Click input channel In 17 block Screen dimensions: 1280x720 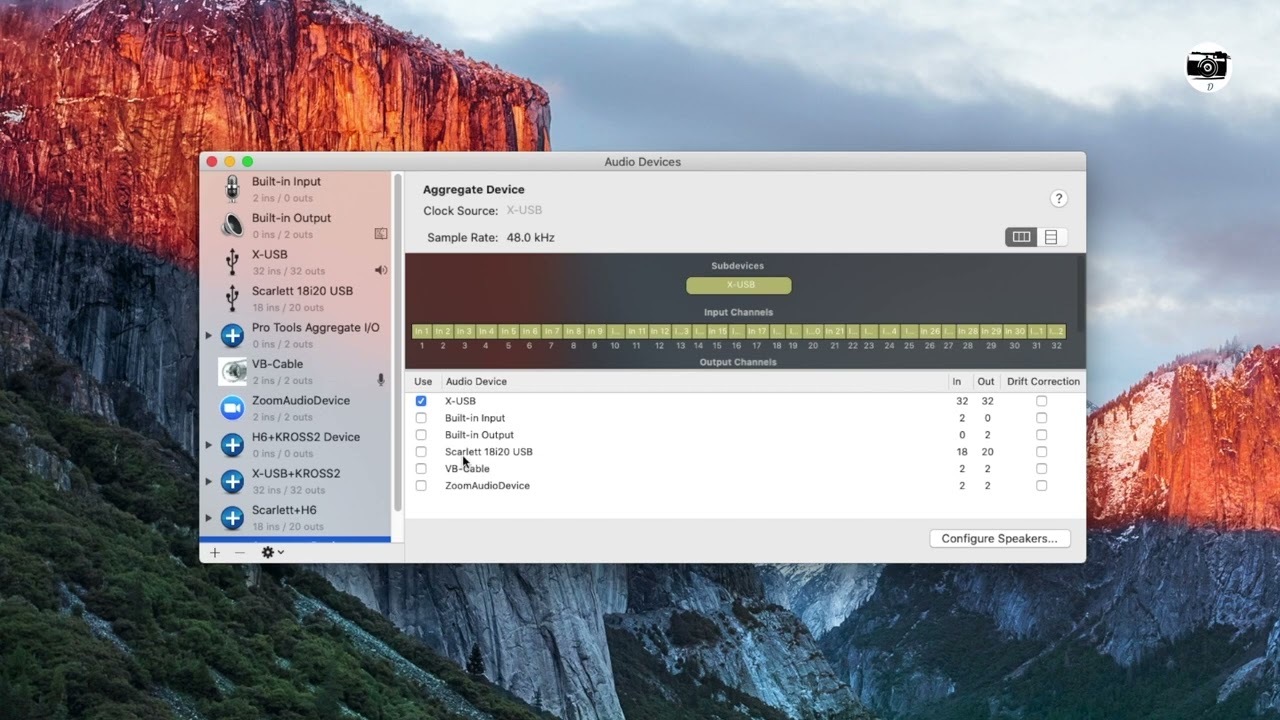pyautogui.click(x=757, y=331)
